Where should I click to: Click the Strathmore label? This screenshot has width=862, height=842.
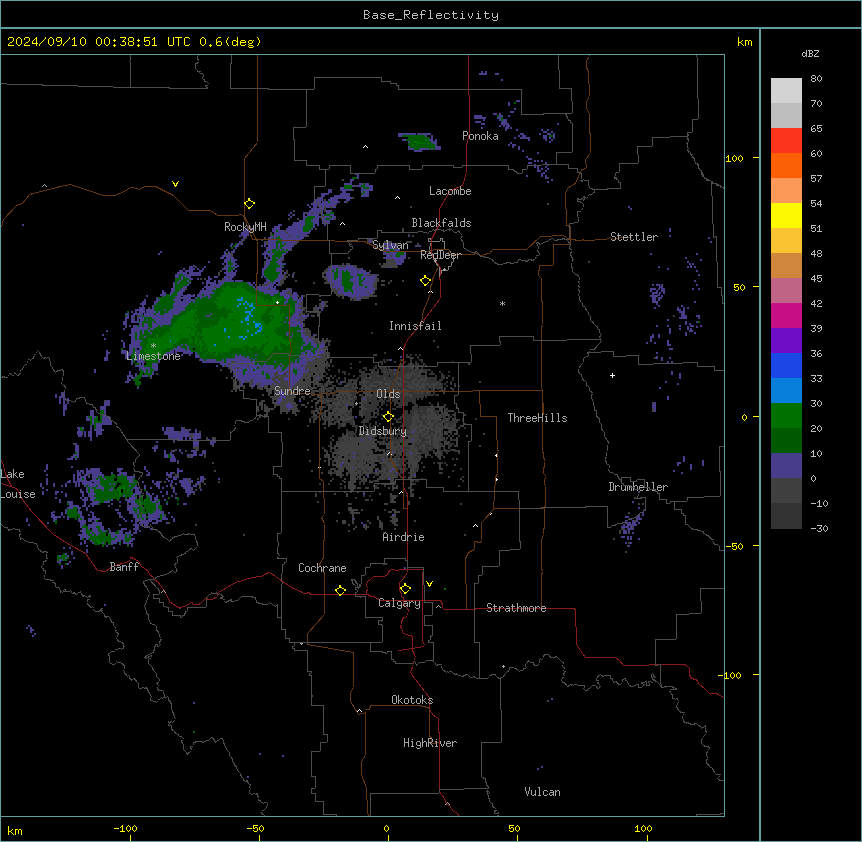(x=516, y=608)
